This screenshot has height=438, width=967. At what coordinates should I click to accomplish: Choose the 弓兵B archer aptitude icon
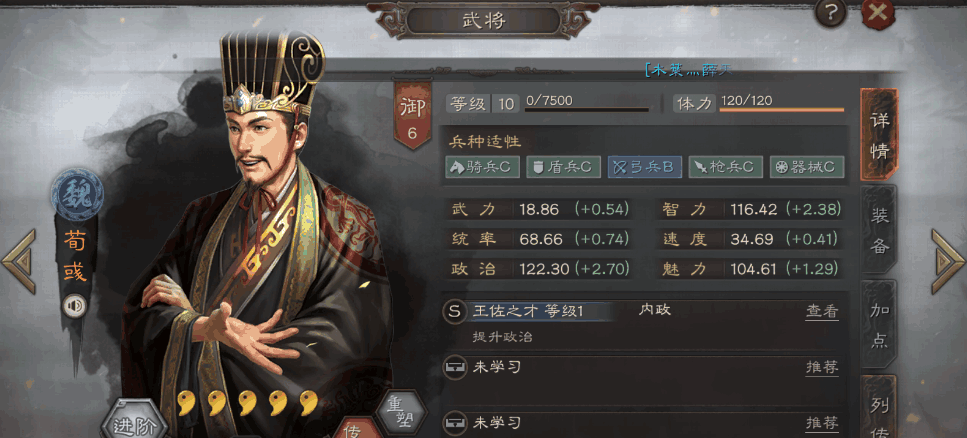pos(644,167)
